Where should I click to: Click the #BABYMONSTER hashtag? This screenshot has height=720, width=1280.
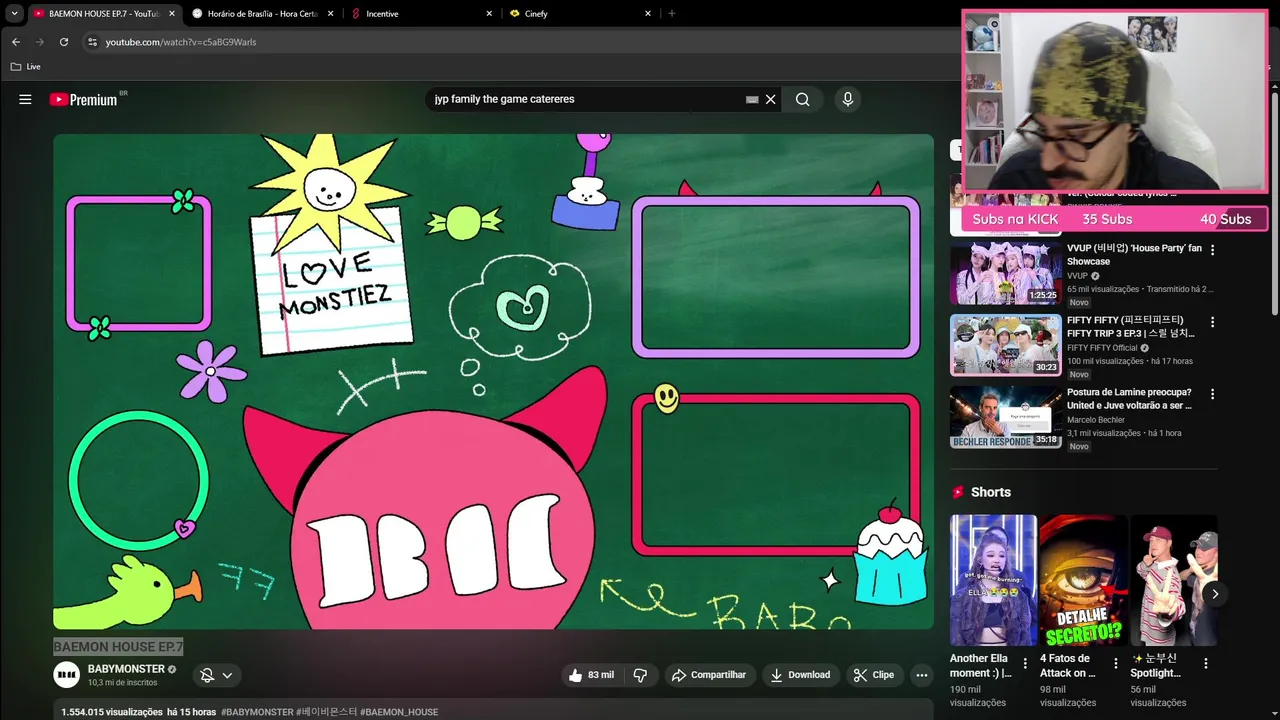257,712
